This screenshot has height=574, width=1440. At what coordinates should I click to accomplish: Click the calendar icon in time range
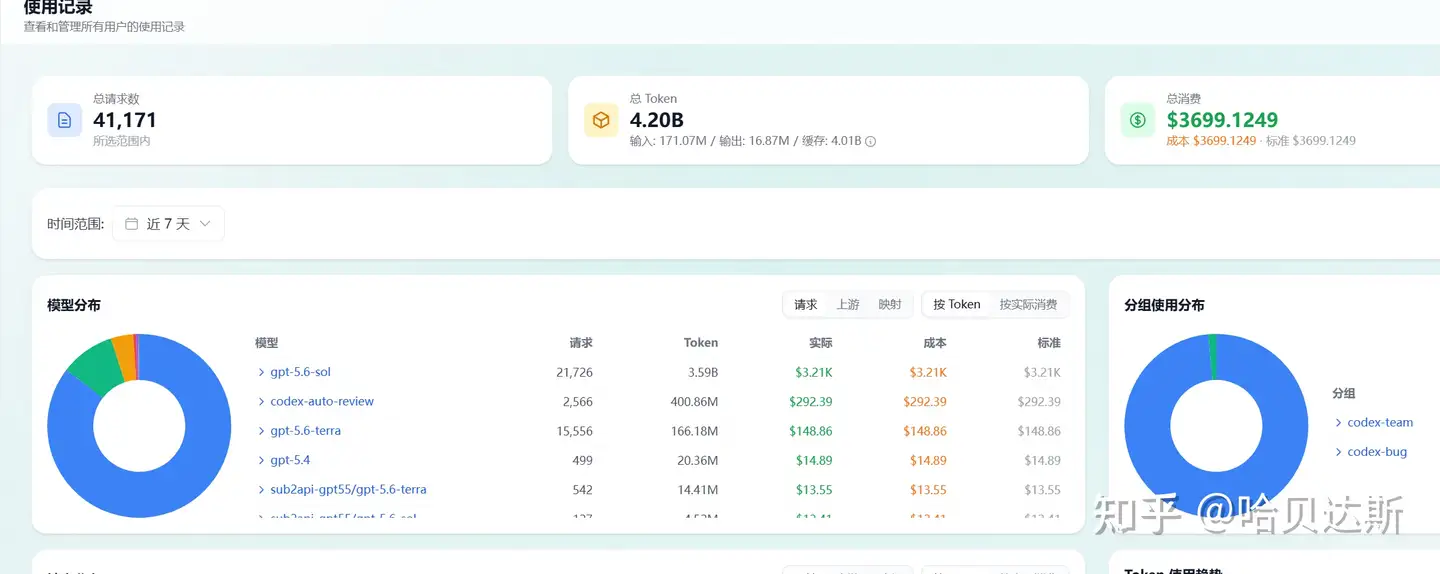pyautogui.click(x=131, y=224)
